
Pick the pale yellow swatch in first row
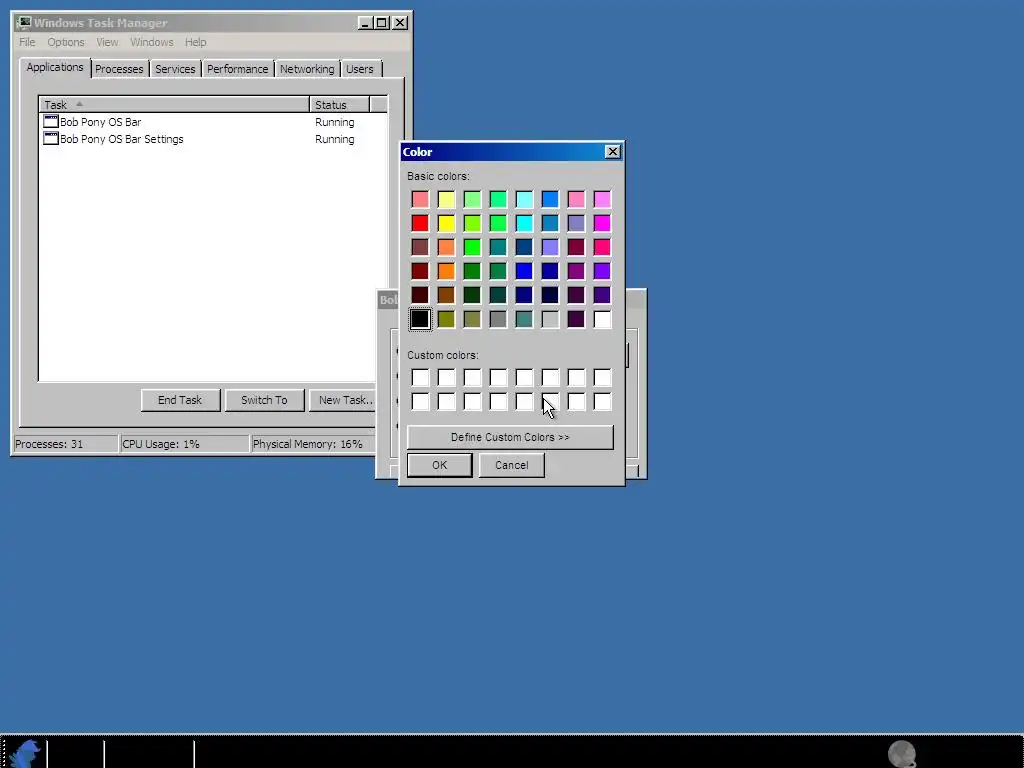tap(446, 199)
